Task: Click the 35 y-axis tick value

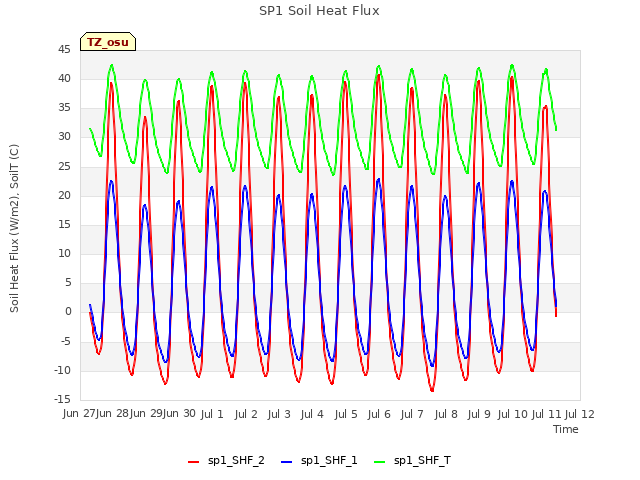Action: coord(64,108)
